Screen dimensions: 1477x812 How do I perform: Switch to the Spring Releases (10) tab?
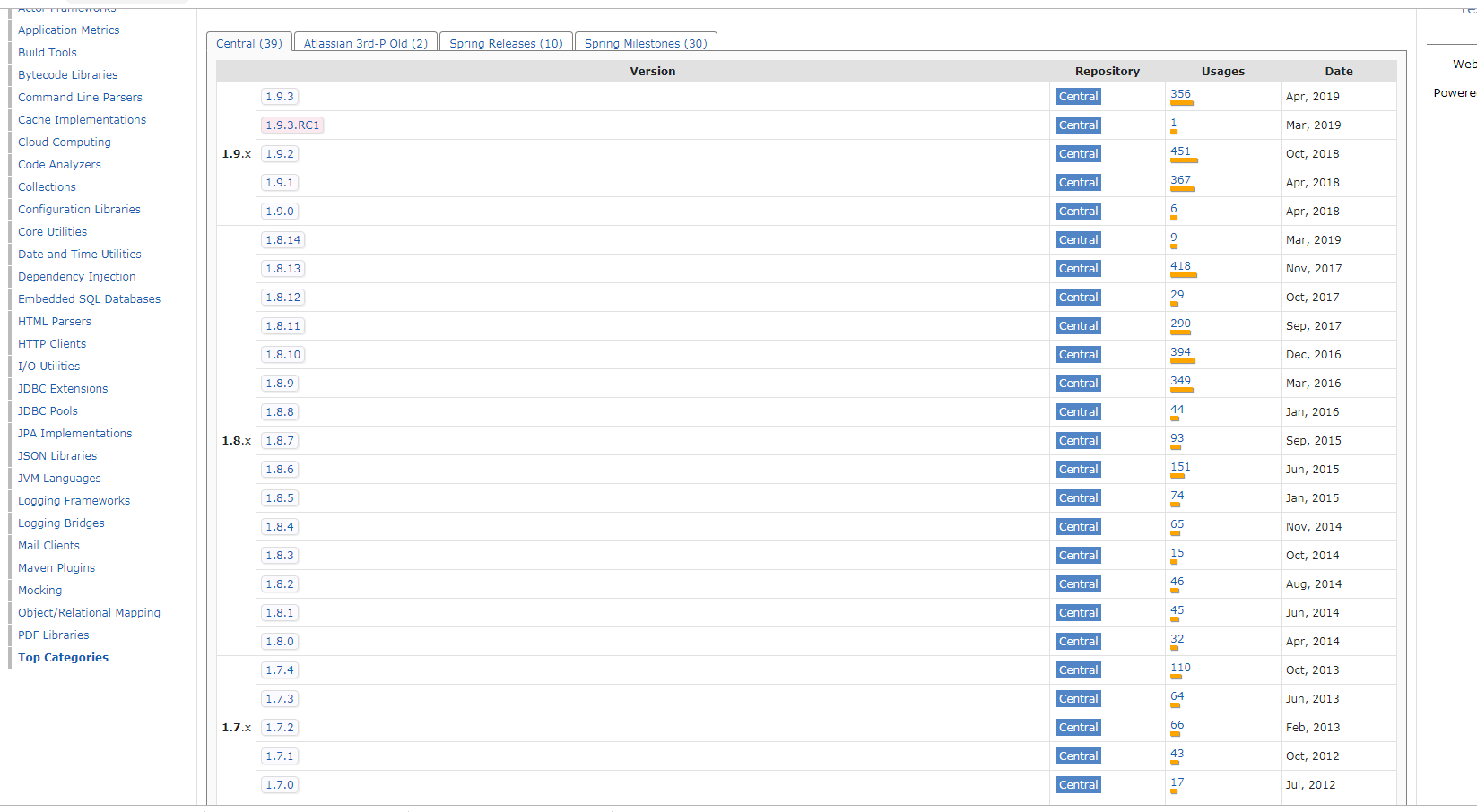(505, 43)
